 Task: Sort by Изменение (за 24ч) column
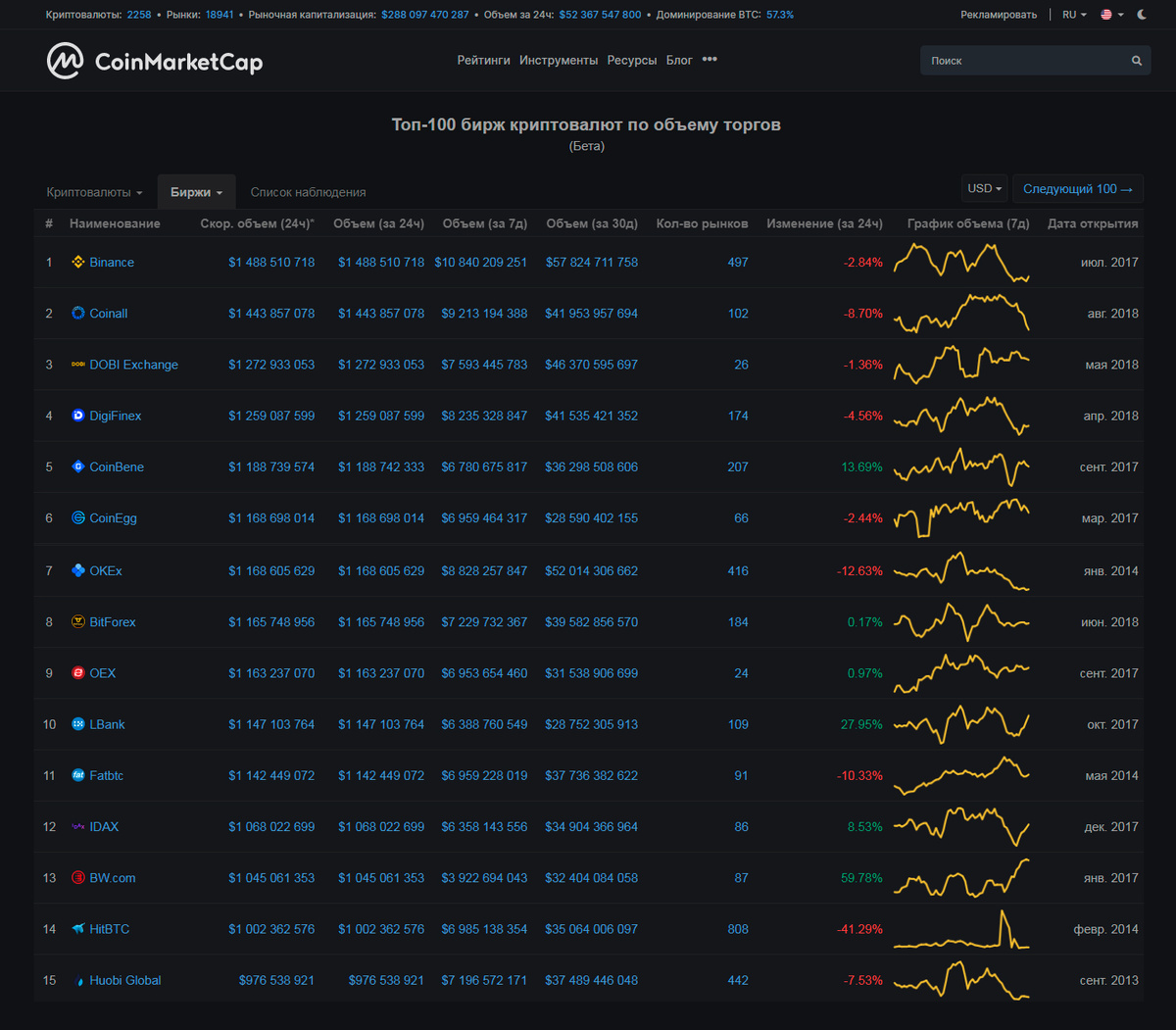click(824, 223)
